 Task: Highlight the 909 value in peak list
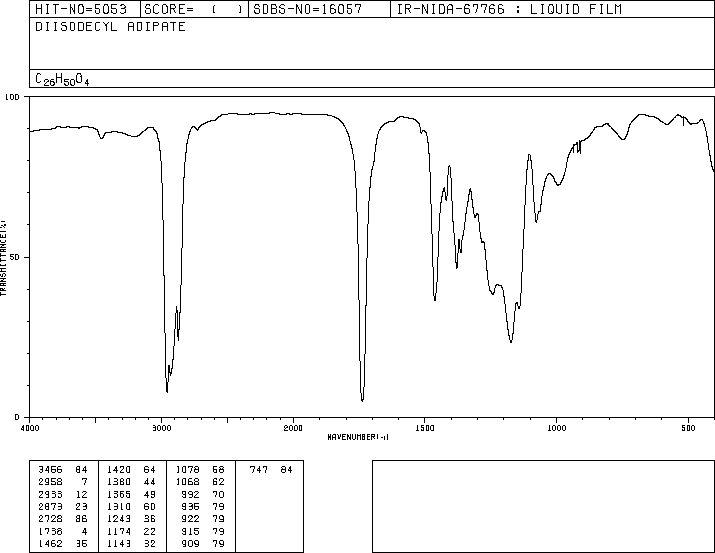190,543
